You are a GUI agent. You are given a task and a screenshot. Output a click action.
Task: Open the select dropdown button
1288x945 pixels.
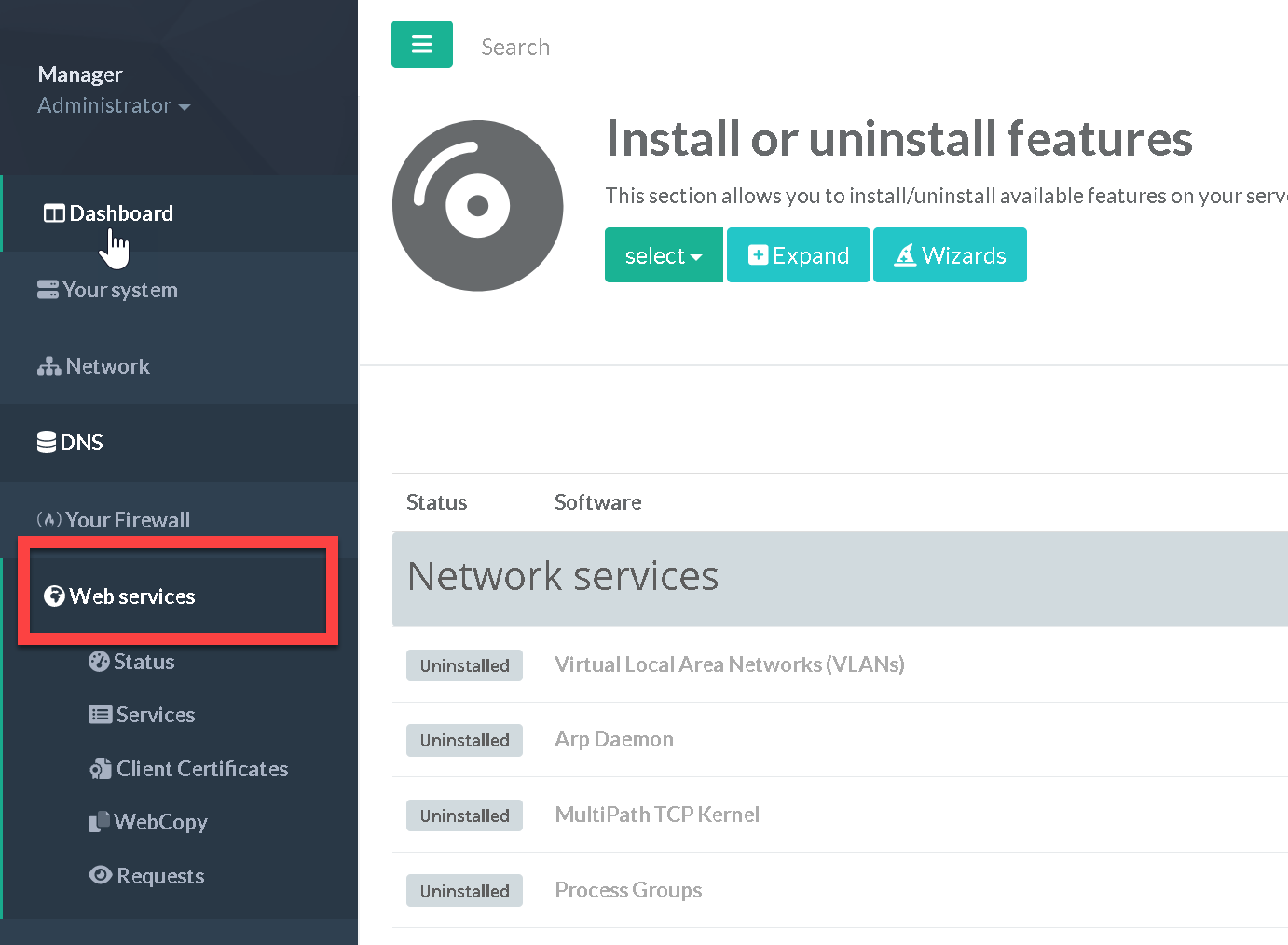pos(663,255)
